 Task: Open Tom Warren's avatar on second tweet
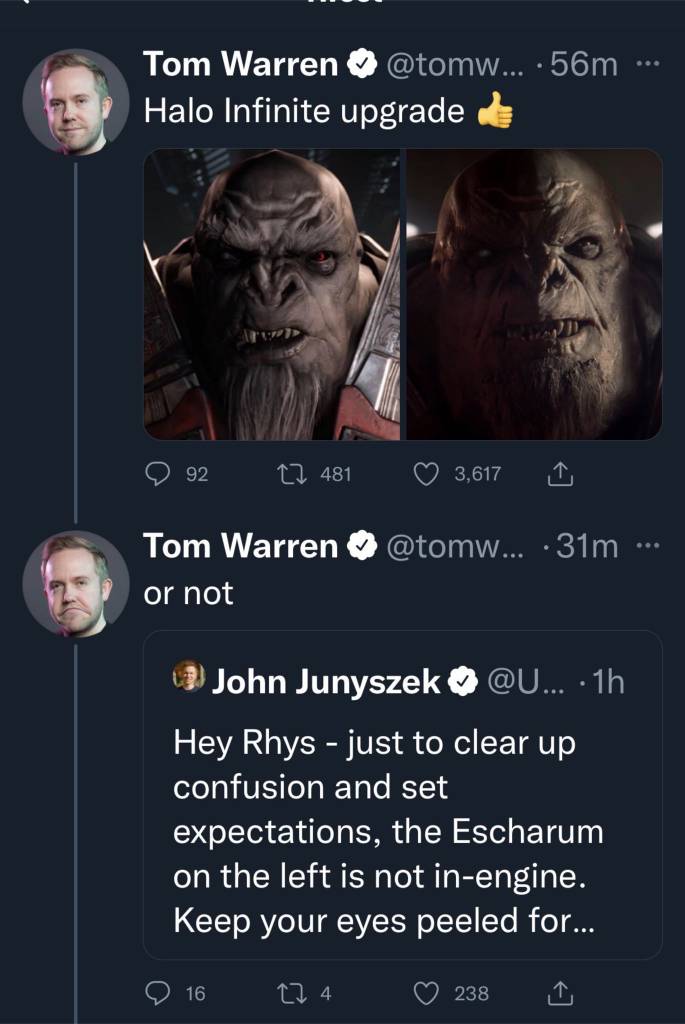(x=75, y=582)
